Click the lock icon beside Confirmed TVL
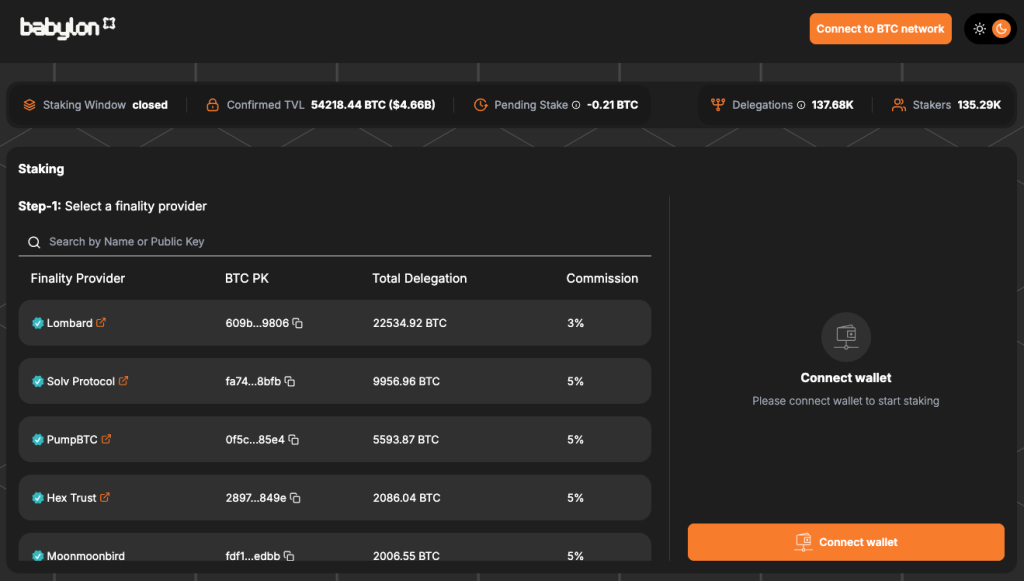 [211, 104]
